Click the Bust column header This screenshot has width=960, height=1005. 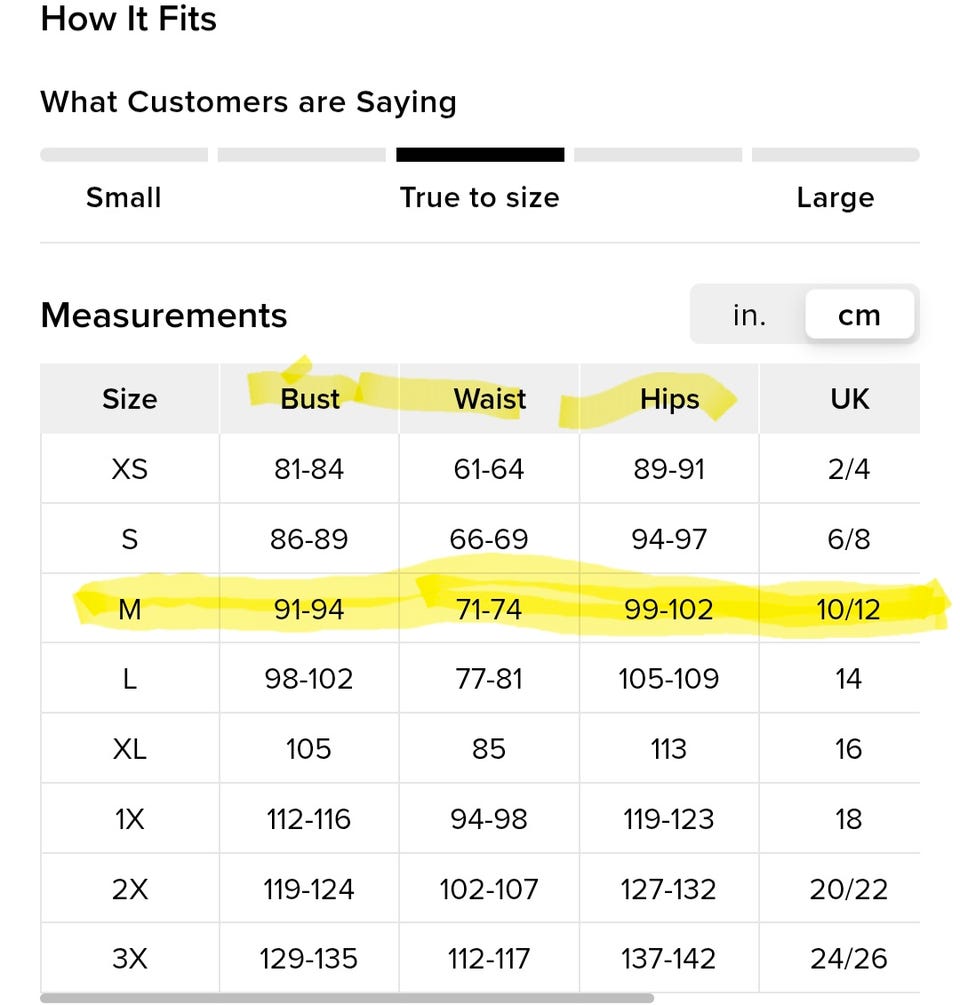[310, 399]
